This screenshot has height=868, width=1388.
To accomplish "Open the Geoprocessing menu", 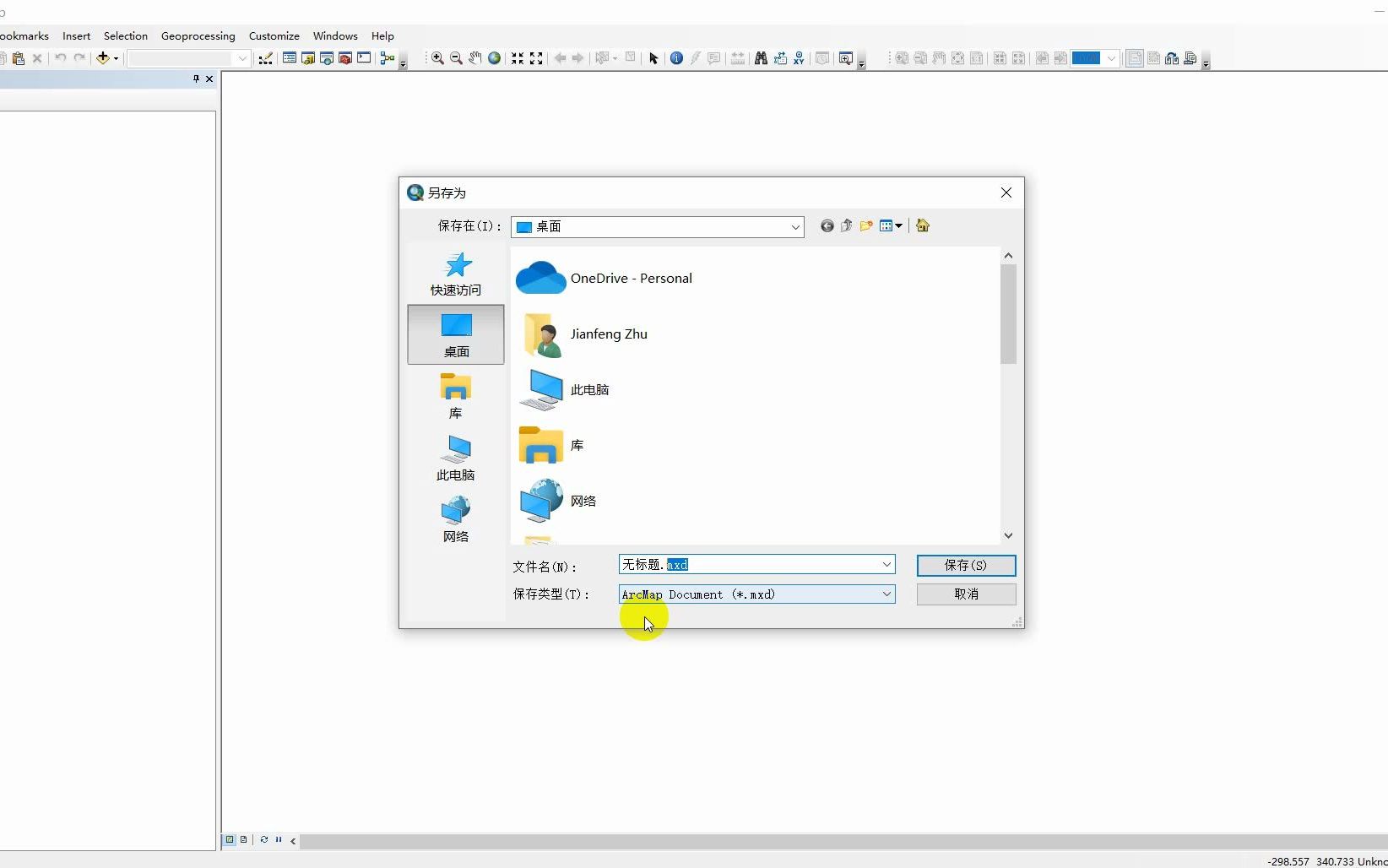I will 198,36.
